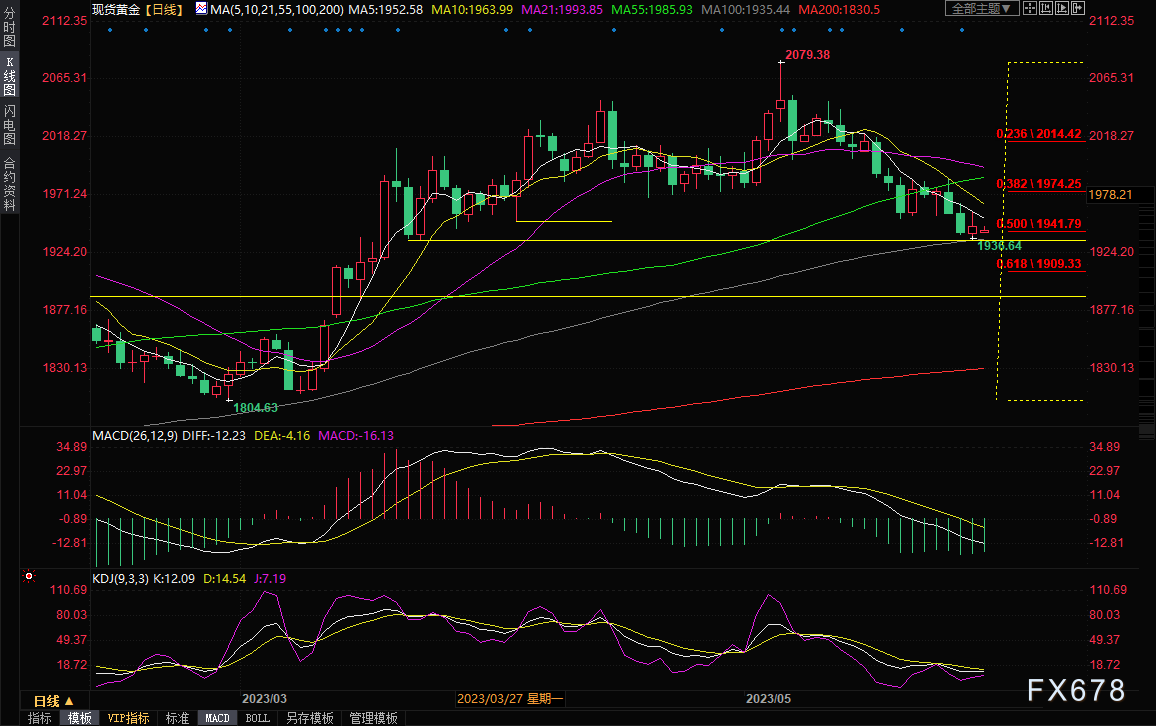The height and width of the screenshot is (726, 1156).
Task: Open the VIP指标 tab
Action: click(x=128, y=718)
